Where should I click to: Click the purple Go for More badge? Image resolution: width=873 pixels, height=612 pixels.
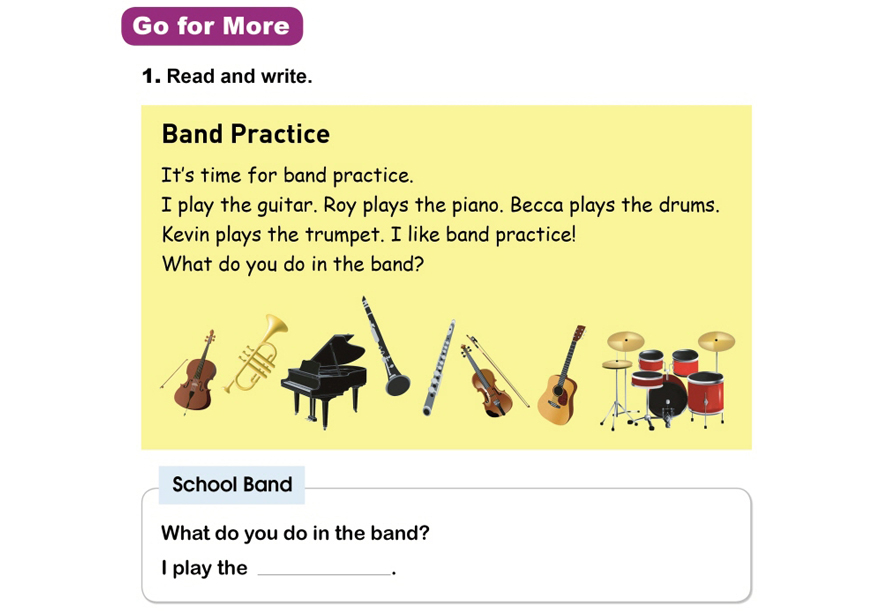pos(212,27)
